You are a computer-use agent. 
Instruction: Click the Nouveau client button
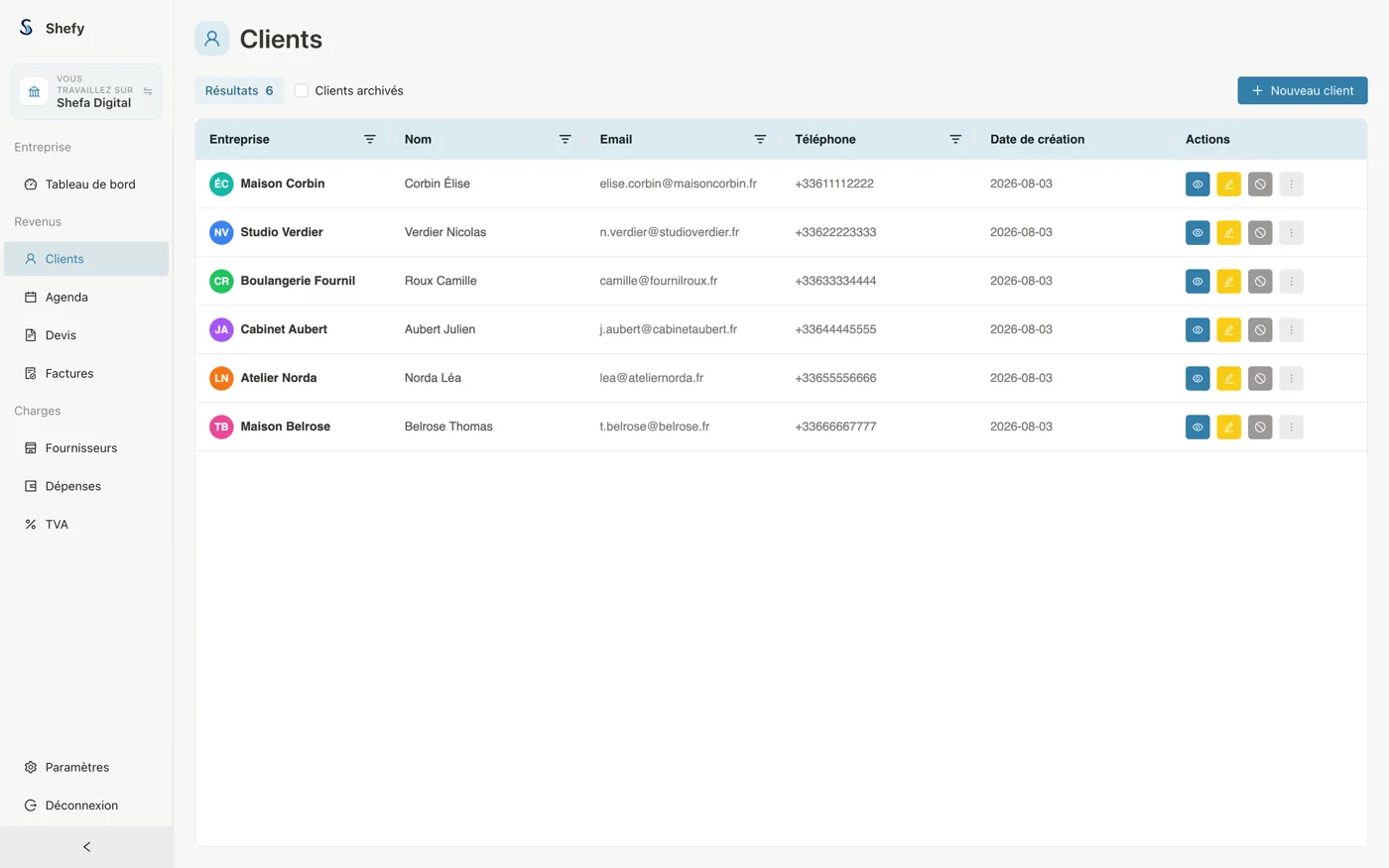(x=1303, y=90)
